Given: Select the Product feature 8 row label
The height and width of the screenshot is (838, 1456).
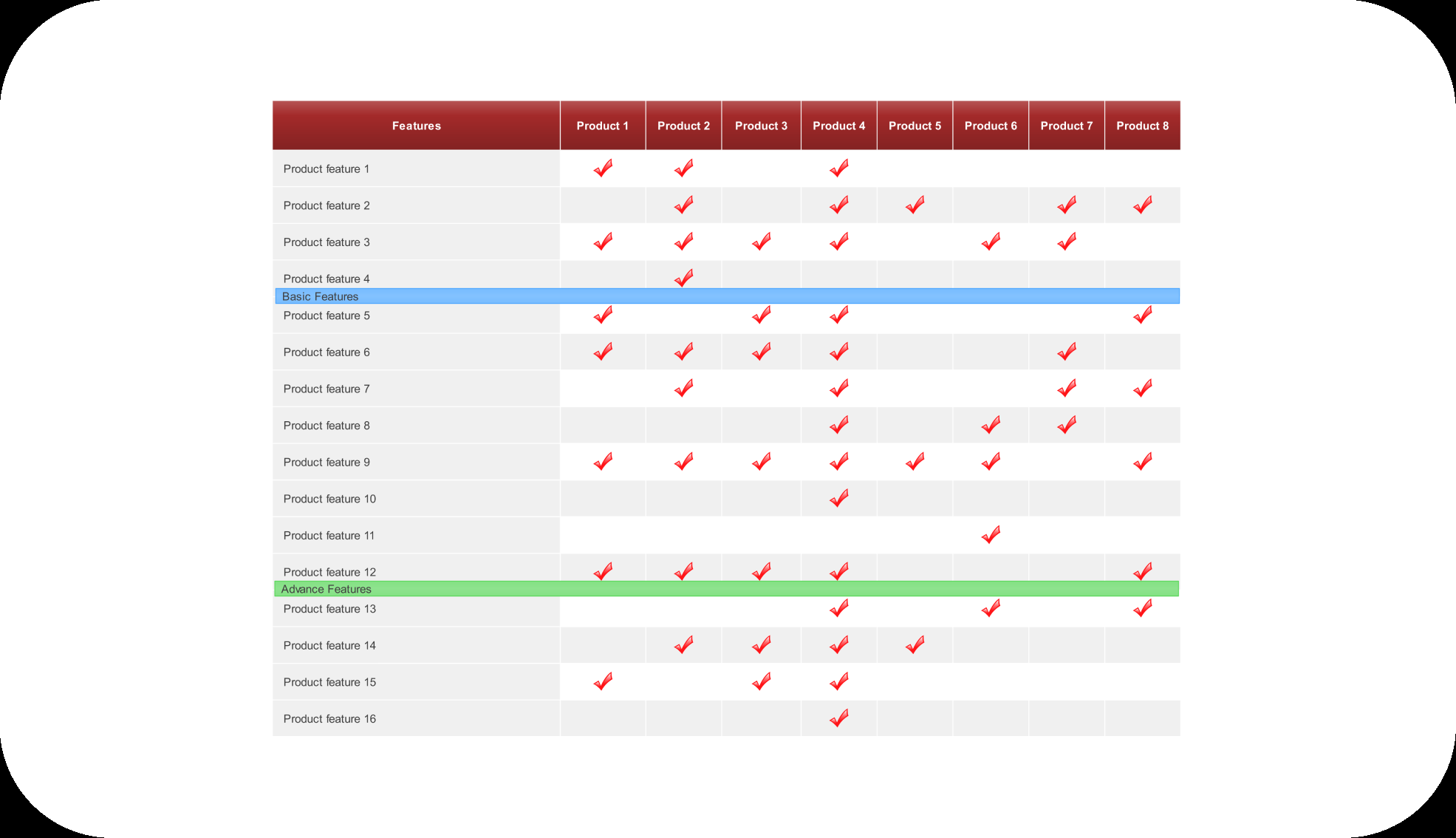Looking at the screenshot, I should point(327,426).
